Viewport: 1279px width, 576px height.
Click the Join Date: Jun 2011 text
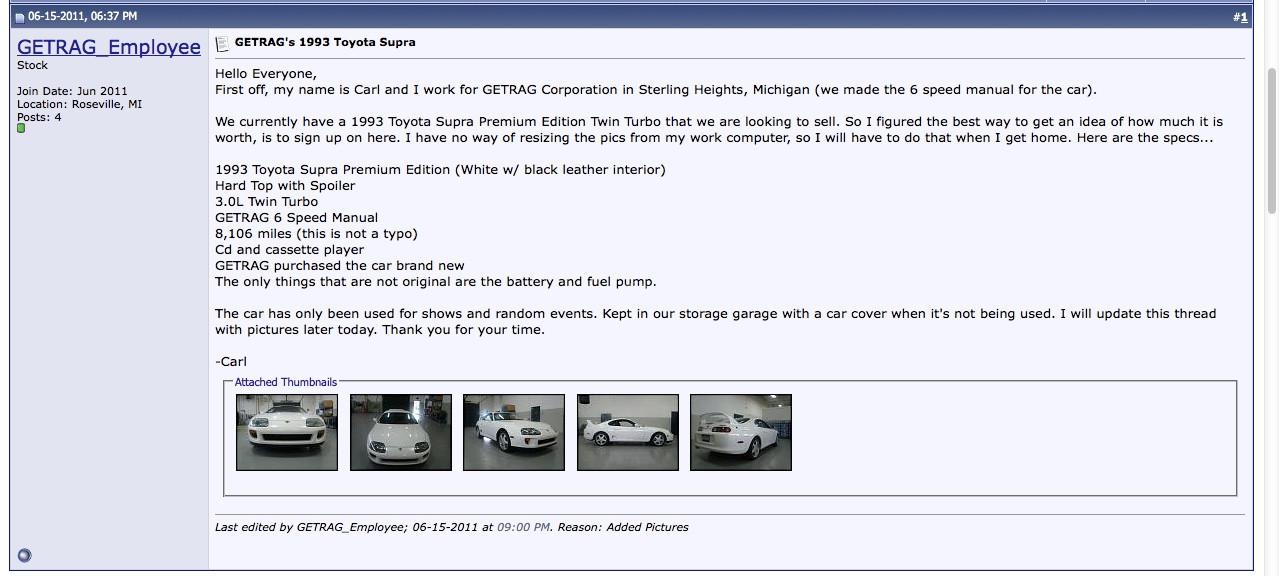pyautogui.click(x=72, y=91)
